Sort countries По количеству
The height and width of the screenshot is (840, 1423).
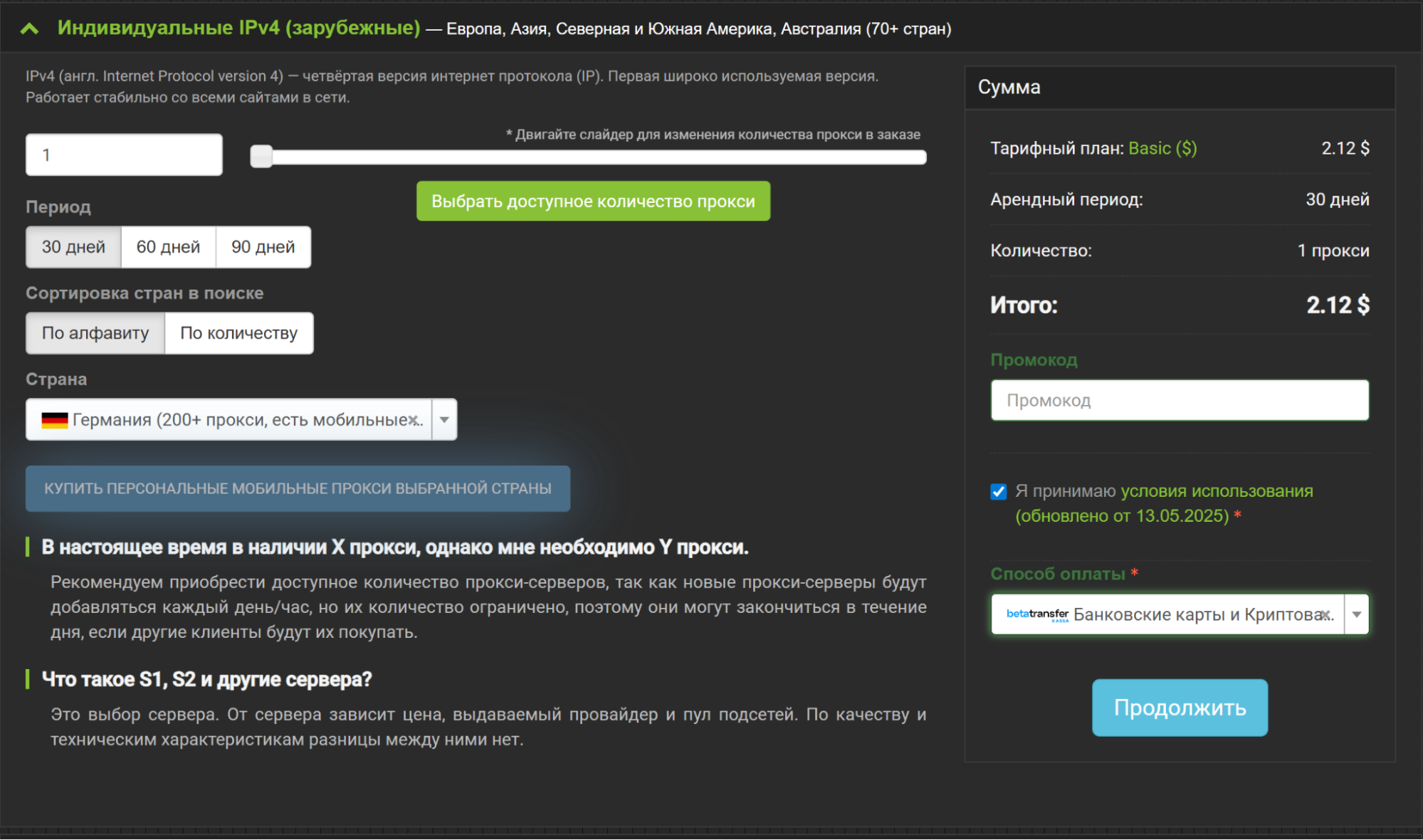(238, 333)
